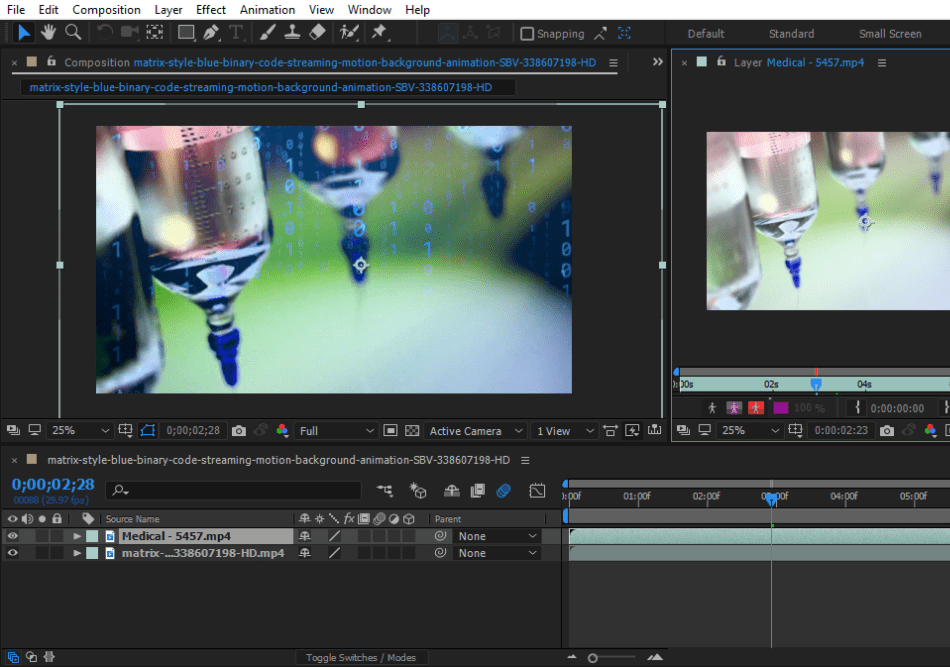The image size is (950, 667).
Task: Select the Eraser tool
Action: [317, 33]
